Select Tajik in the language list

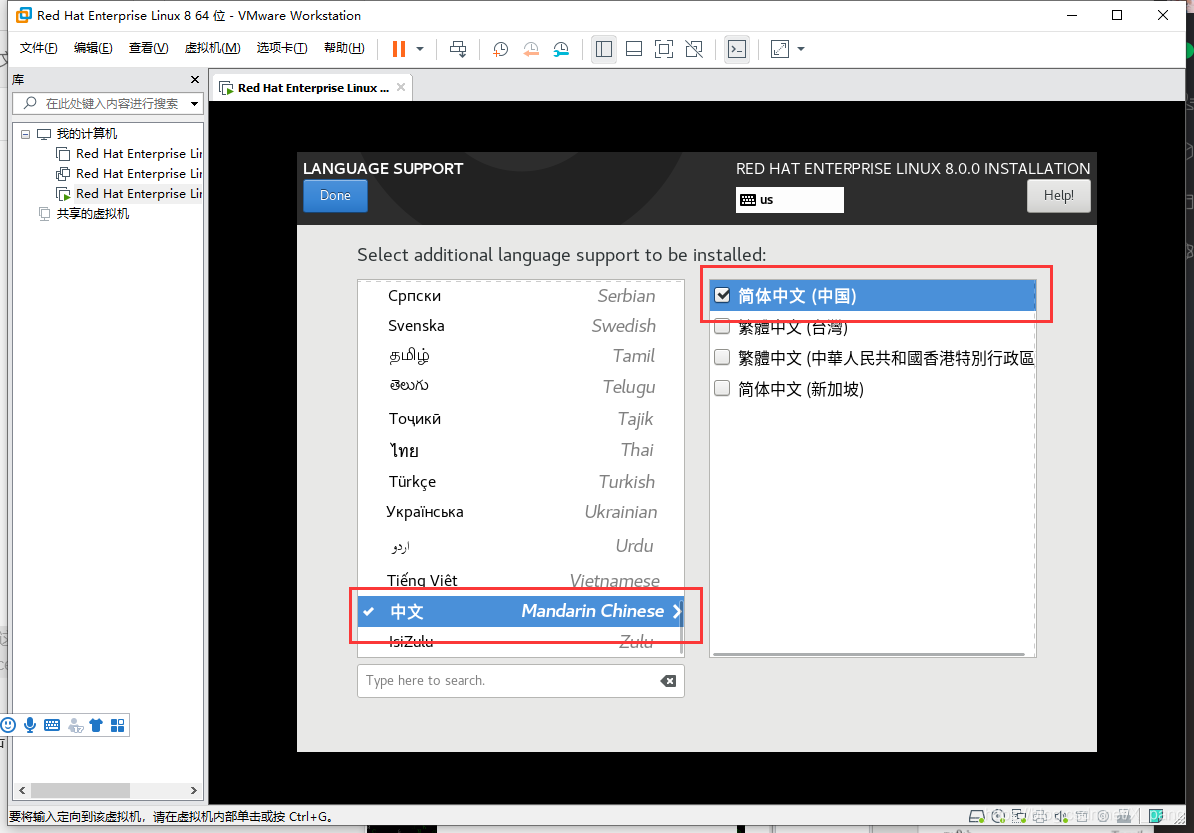521,419
